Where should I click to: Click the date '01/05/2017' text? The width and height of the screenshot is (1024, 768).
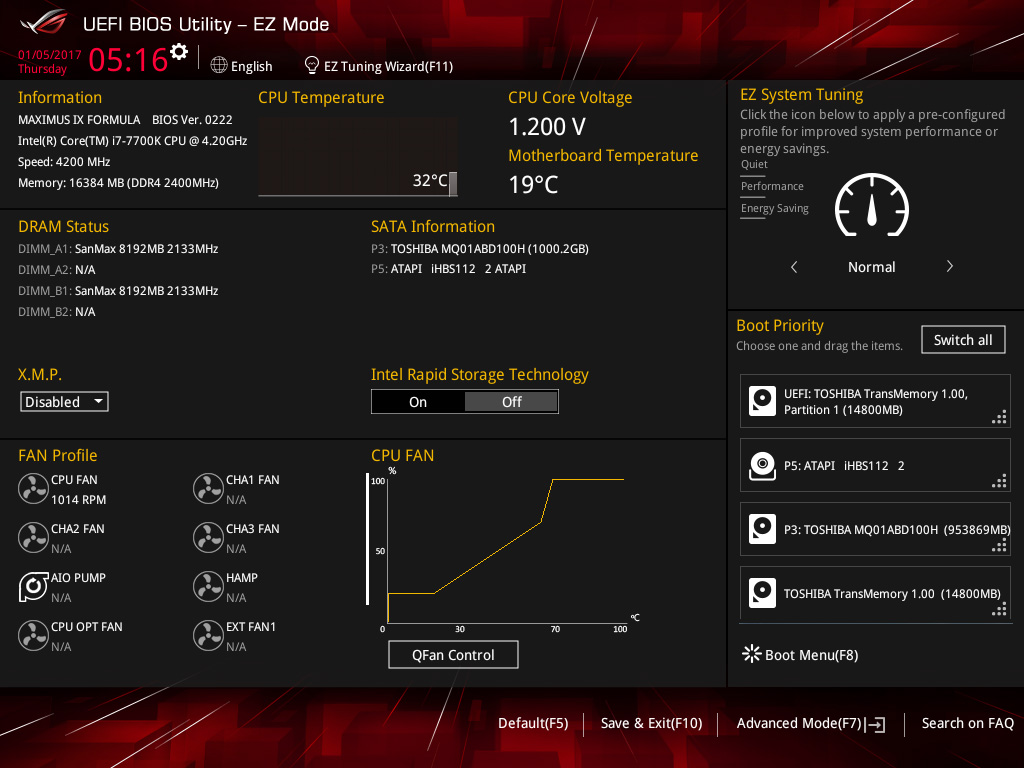pos(50,55)
